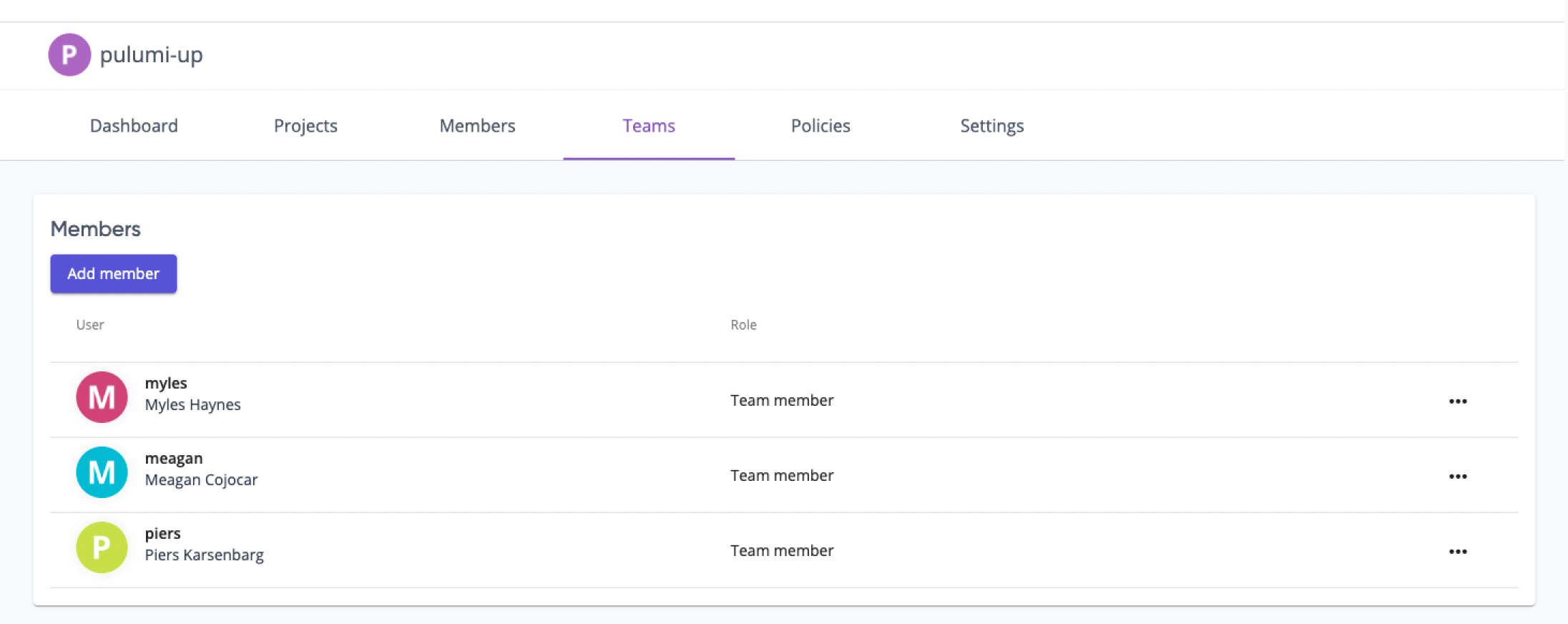The height and width of the screenshot is (624, 1568).
Task: Open the Policies tab
Action: (820, 126)
